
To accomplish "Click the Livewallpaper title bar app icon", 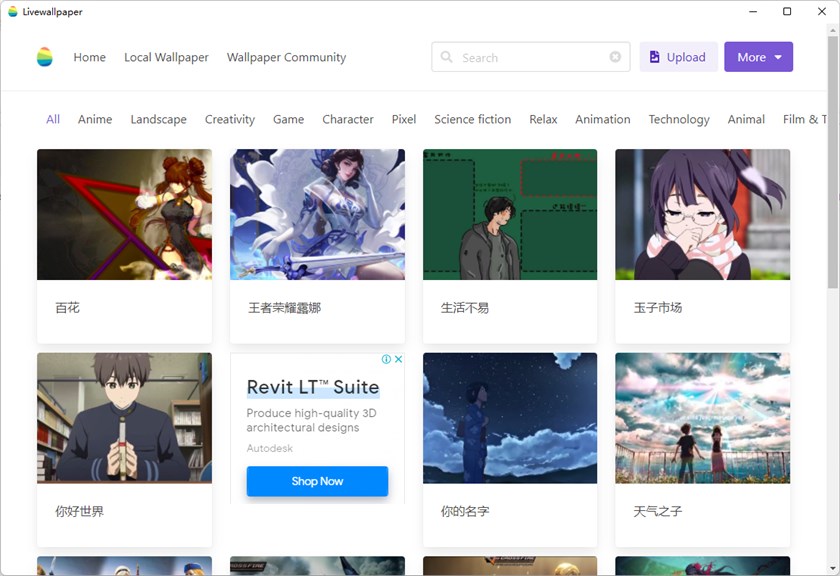I will [x=13, y=12].
